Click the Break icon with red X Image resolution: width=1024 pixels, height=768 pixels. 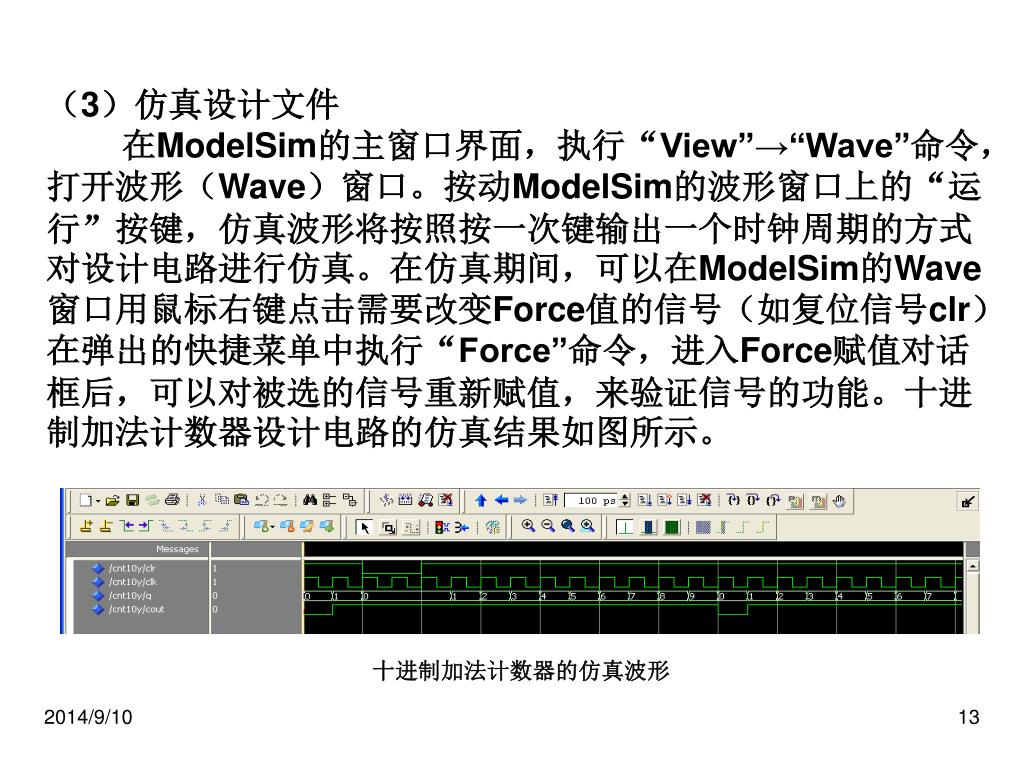click(x=704, y=500)
